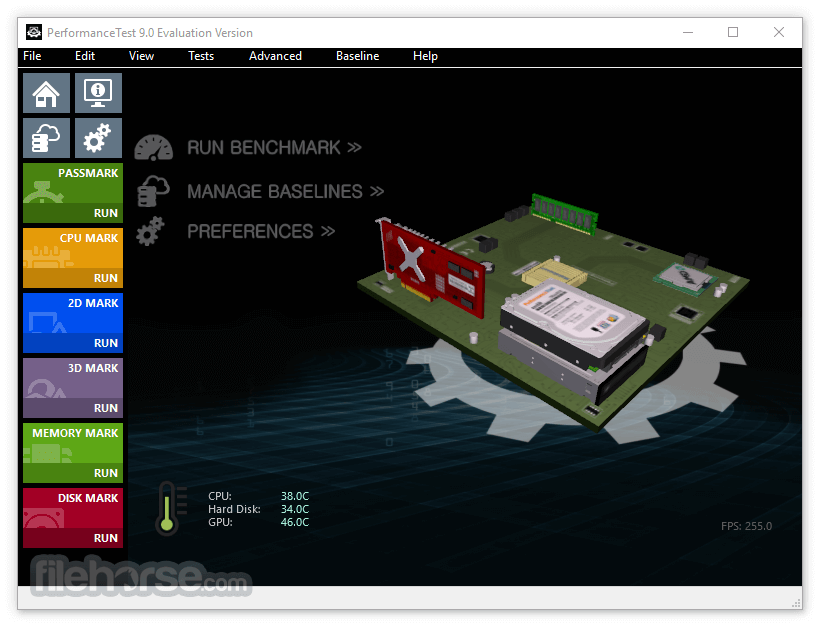Image resolution: width=822 pixels, height=627 pixels.
Task: Click the cloud server icon beside Manage Baselines
Action: [x=154, y=191]
